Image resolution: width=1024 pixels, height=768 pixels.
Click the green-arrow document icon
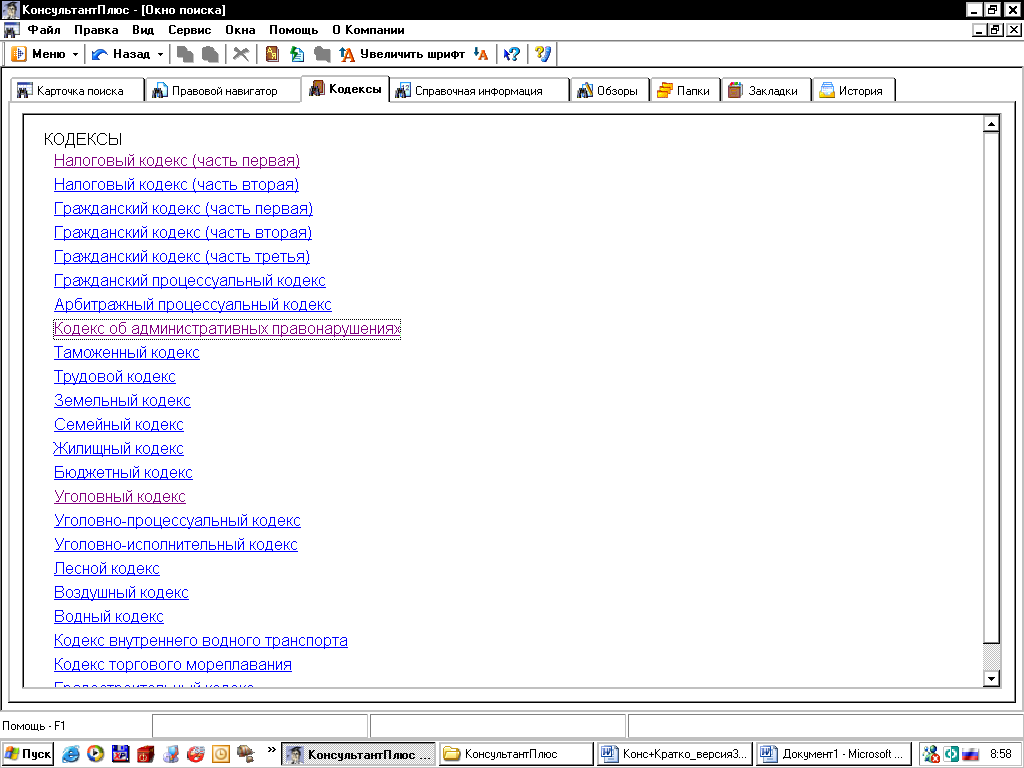tap(297, 54)
